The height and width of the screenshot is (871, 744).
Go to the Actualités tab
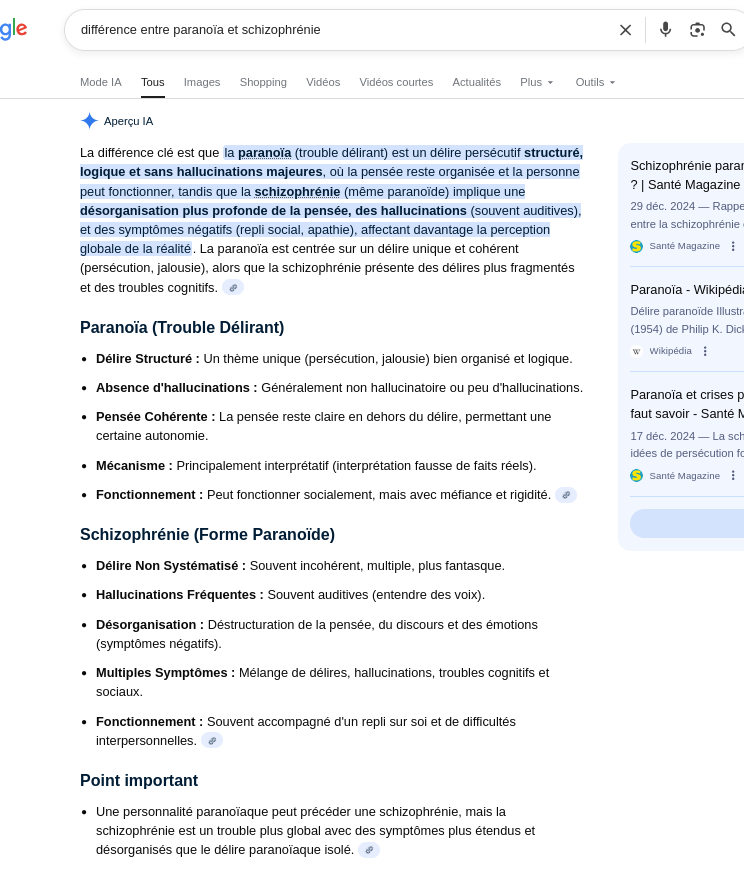point(476,82)
